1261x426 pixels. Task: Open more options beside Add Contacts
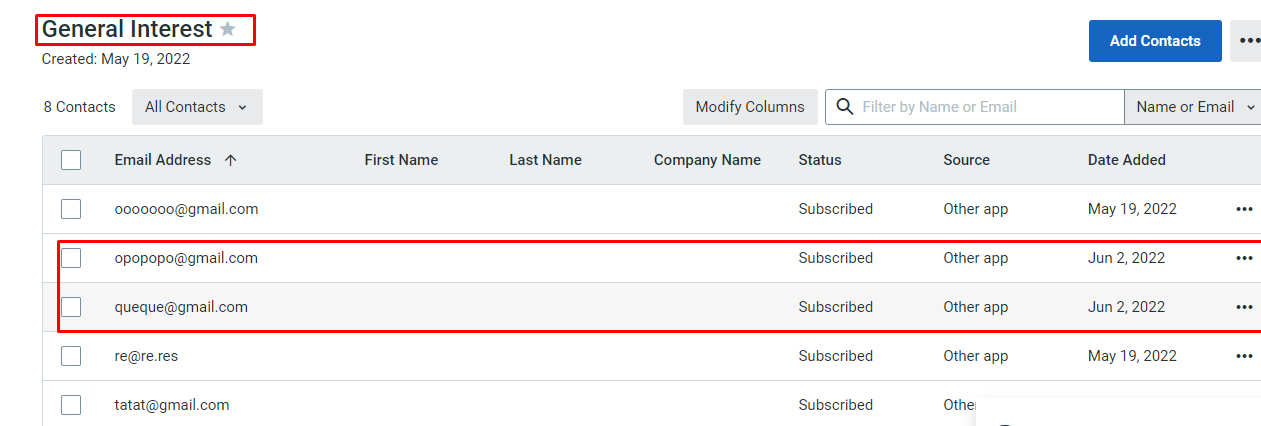1247,41
